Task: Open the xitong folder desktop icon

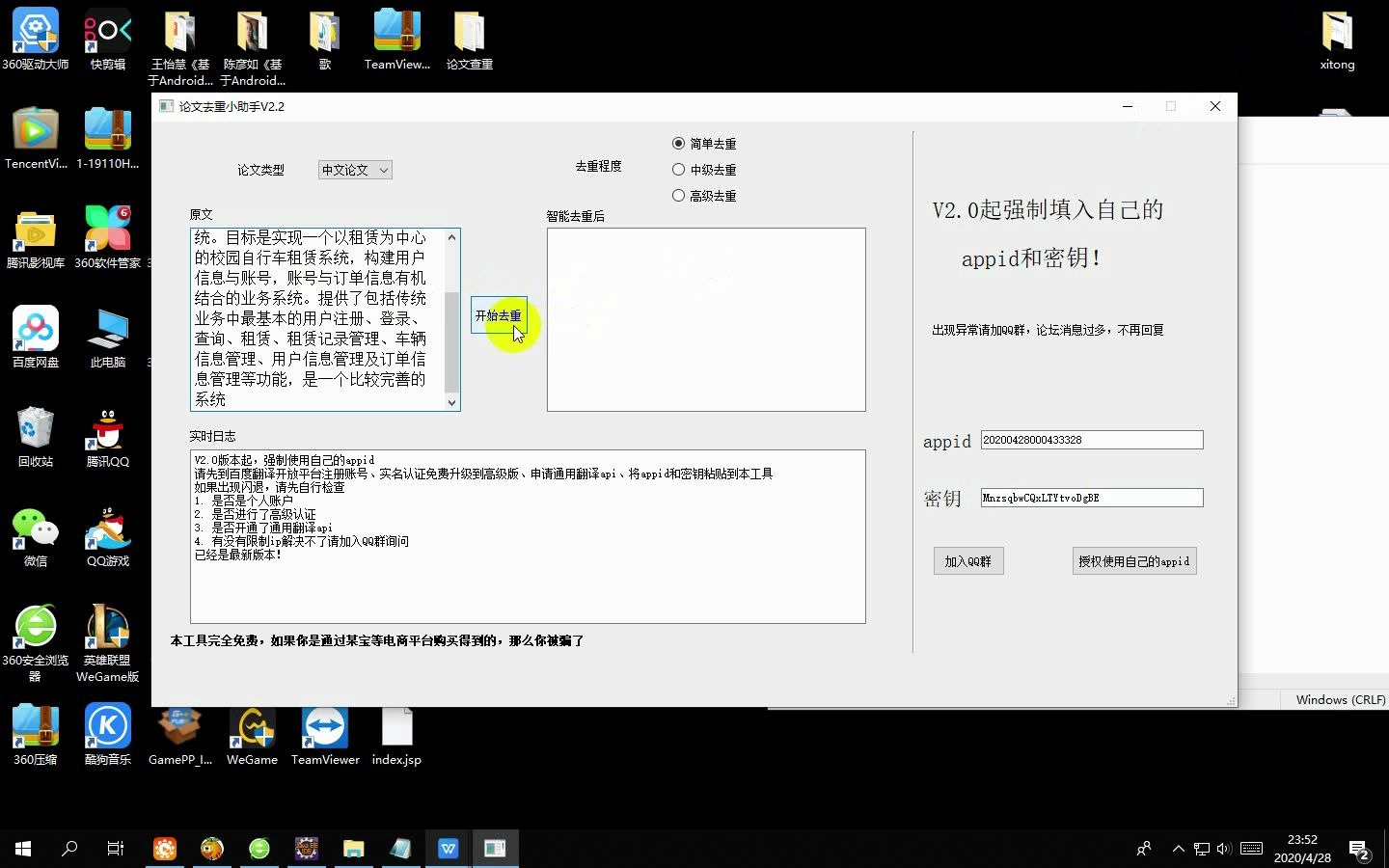Action: point(1337,39)
